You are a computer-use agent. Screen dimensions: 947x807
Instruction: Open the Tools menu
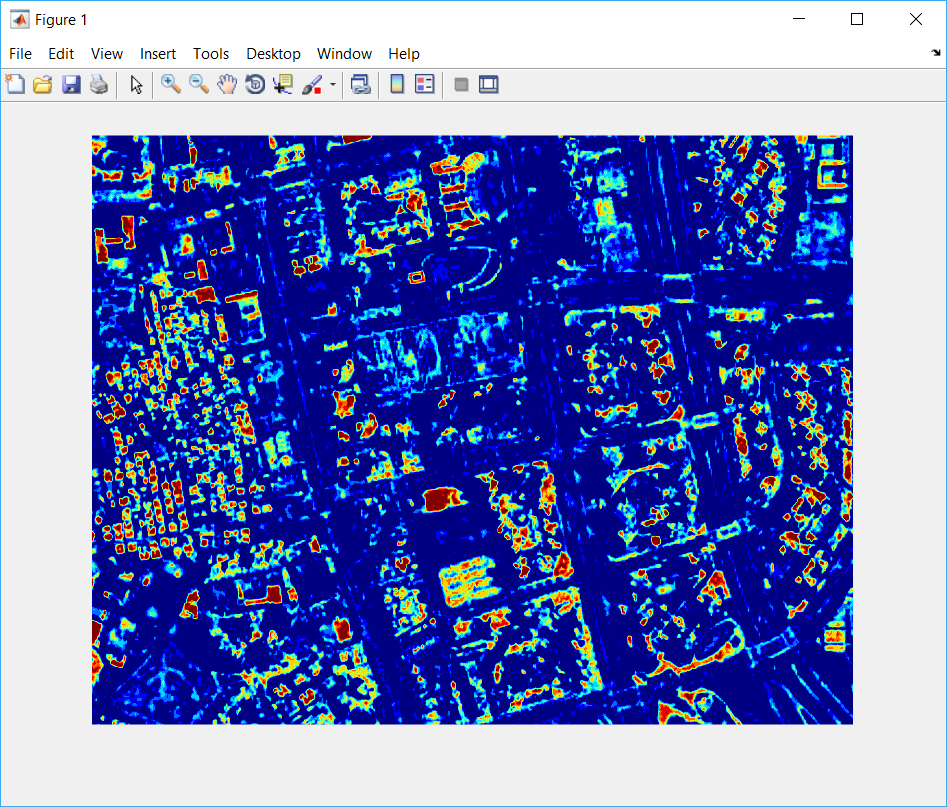[x=211, y=54]
